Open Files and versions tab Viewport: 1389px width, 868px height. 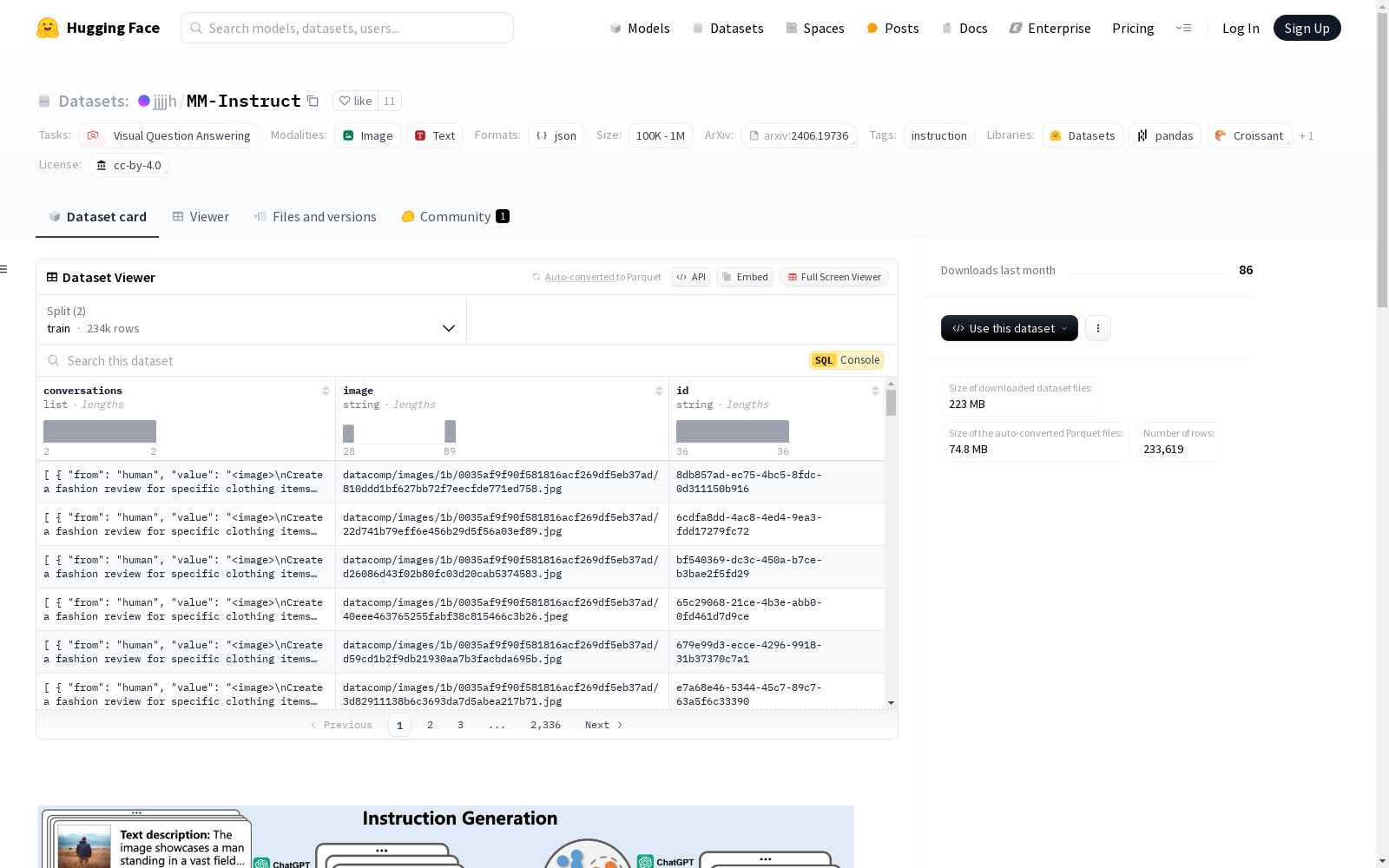tap(315, 217)
